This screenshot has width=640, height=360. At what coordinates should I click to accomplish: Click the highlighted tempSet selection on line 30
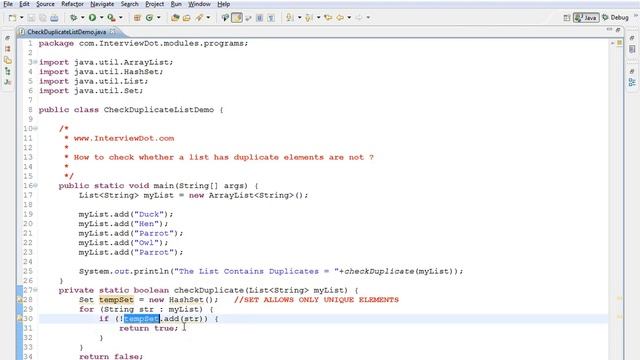tap(141, 319)
